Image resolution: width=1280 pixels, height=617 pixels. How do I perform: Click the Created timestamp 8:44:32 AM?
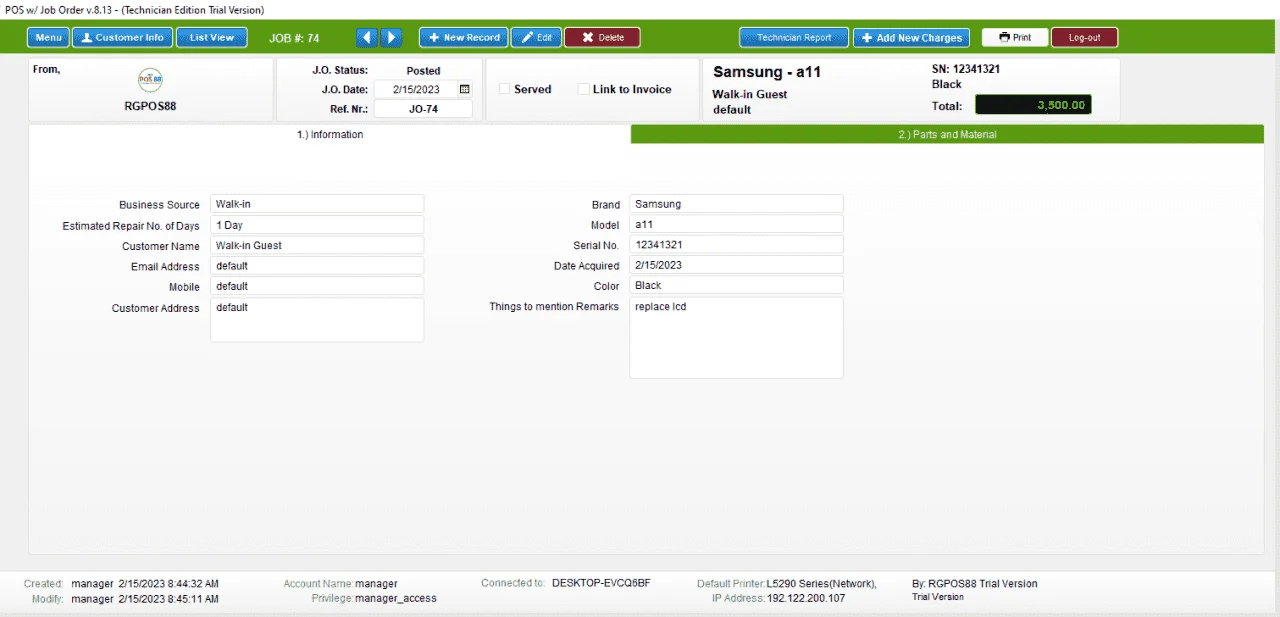pos(168,583)
